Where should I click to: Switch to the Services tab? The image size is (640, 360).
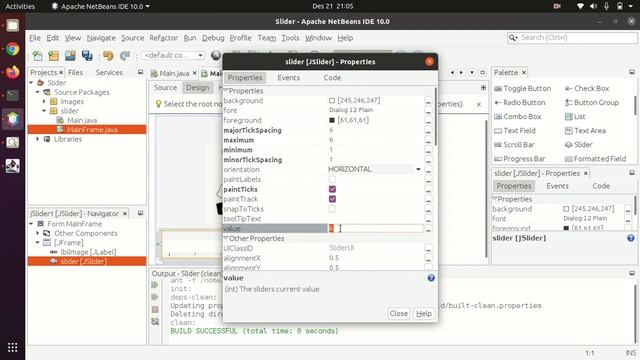[x=109, y=72]
